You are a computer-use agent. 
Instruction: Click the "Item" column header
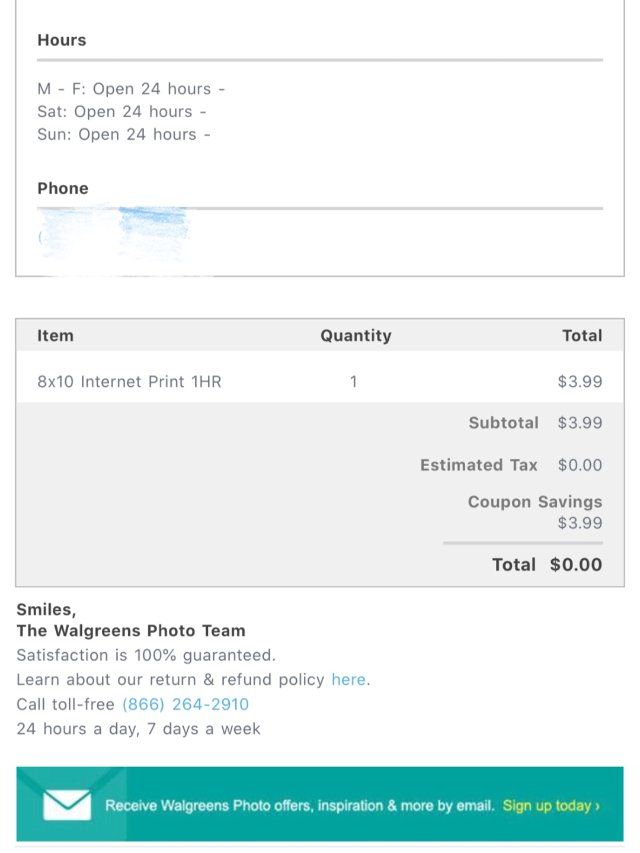coord(55,336)
